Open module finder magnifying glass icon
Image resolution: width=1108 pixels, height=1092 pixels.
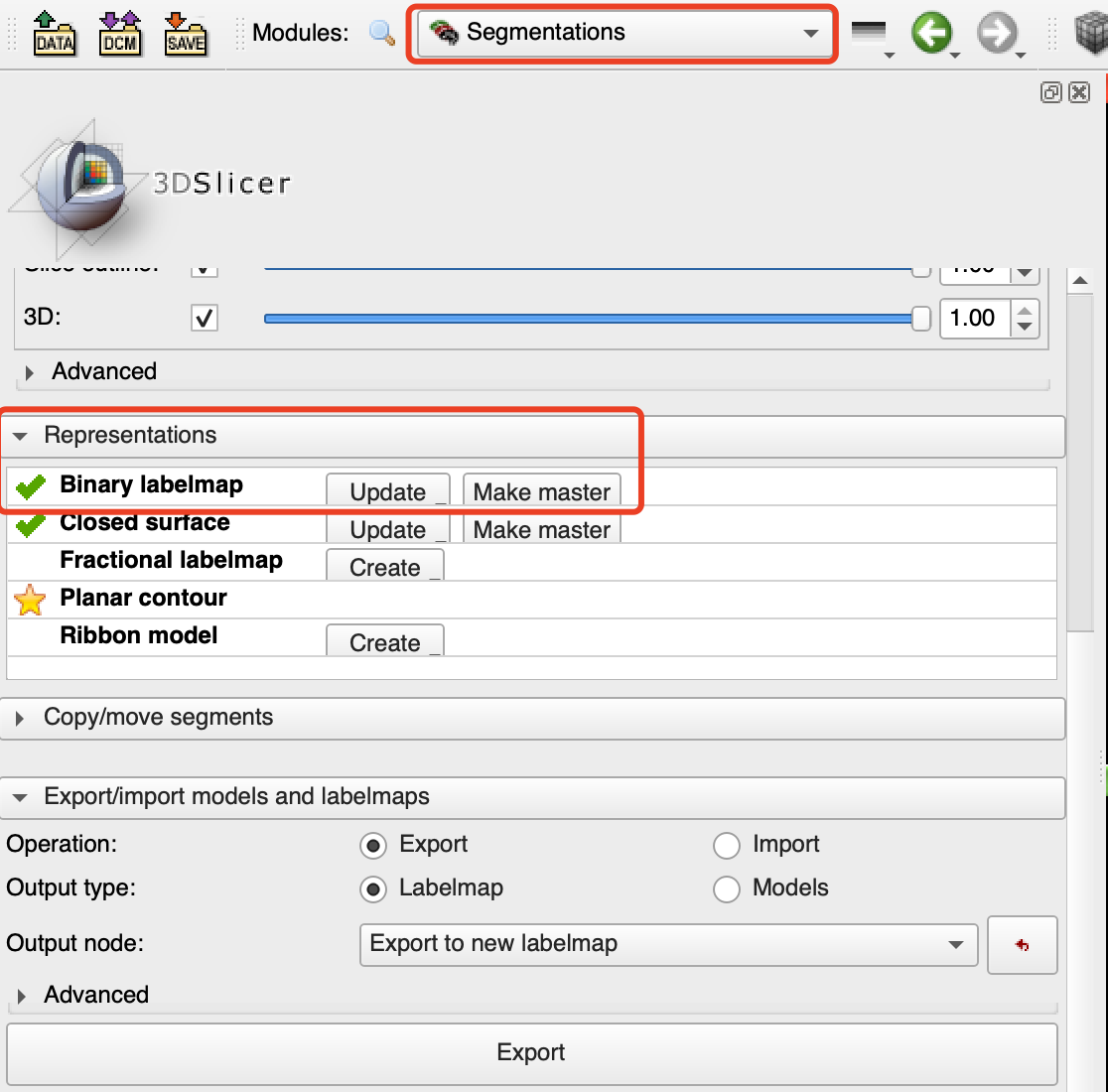click(x=381, y=33)
